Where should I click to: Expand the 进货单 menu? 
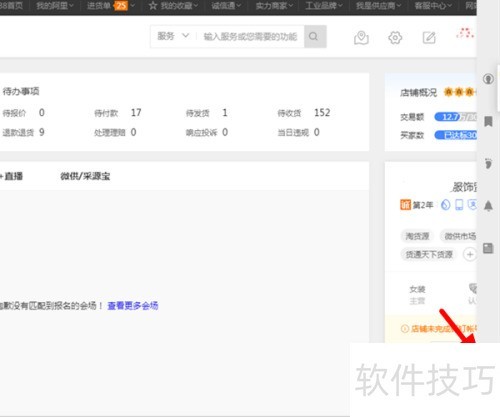pos(111,6)
